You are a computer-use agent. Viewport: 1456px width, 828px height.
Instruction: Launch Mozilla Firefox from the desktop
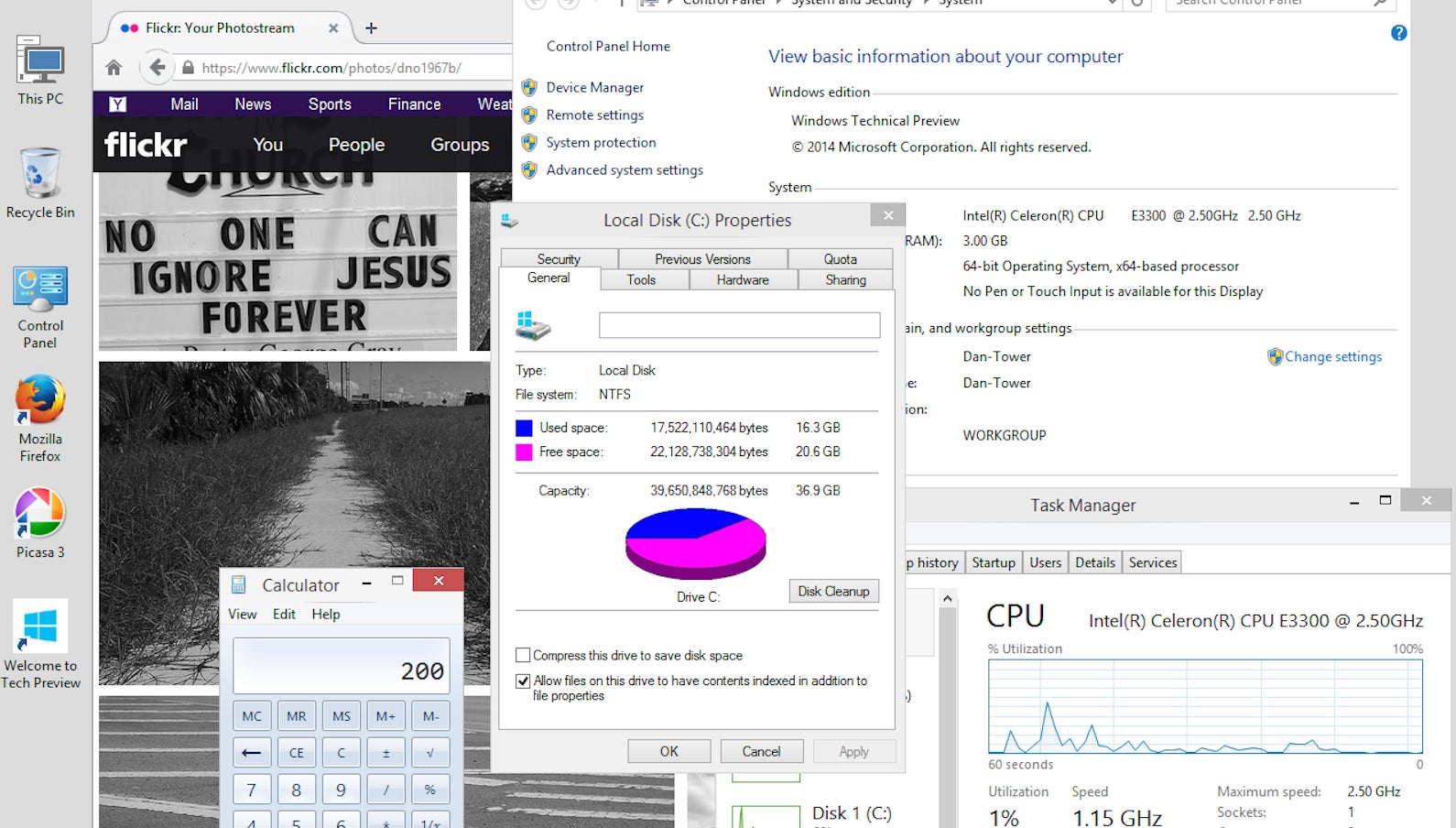[x=40, y=418]
